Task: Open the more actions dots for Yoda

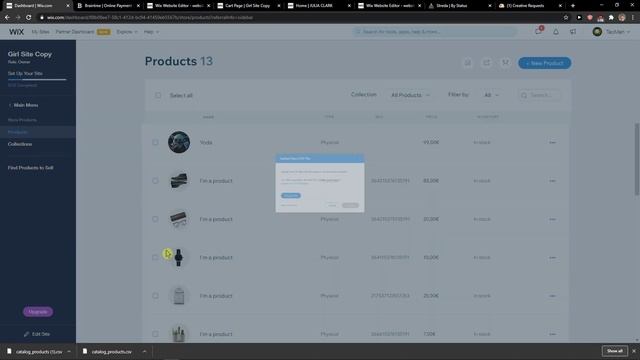Action: point(552,142)
